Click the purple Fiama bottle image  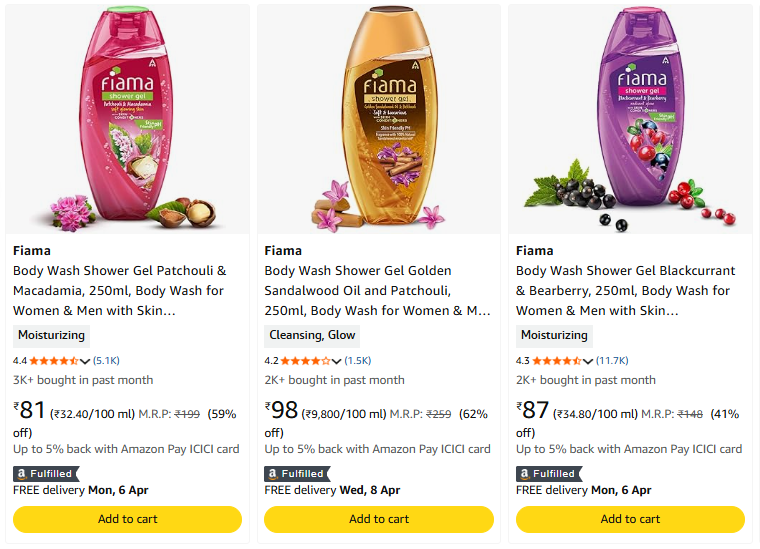[630, 115]
